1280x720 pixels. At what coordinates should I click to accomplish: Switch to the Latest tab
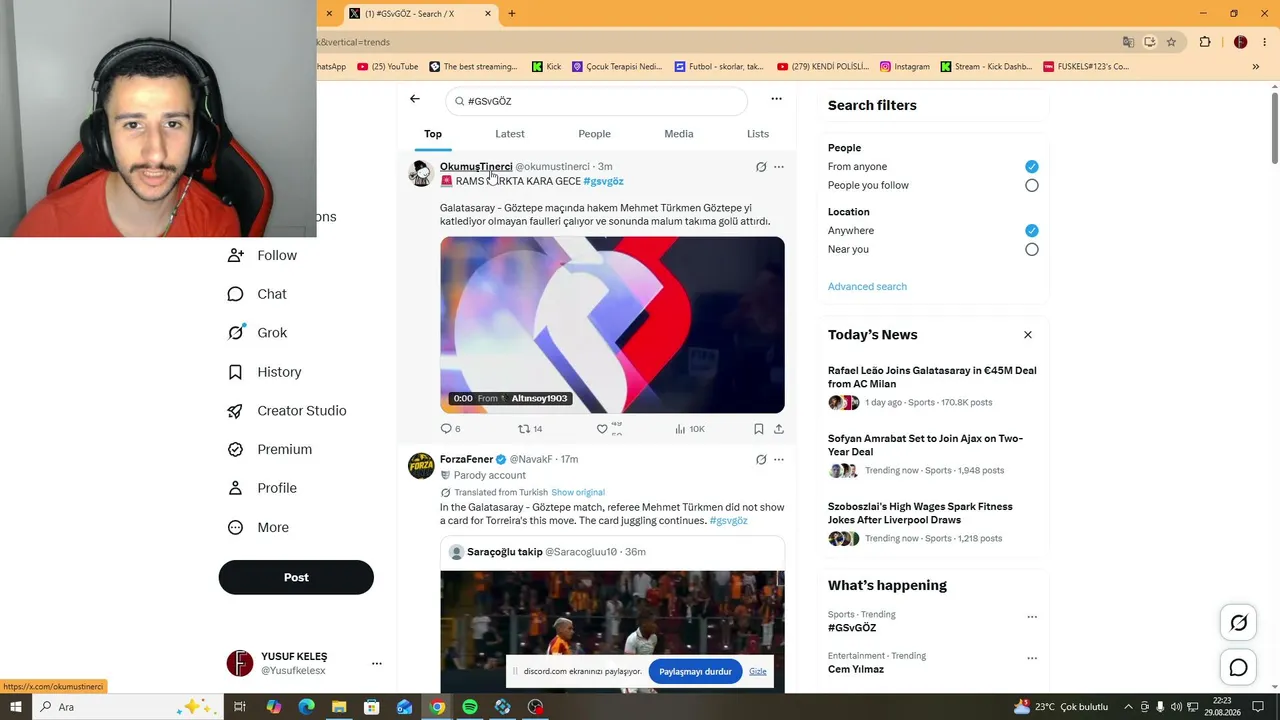pos(510,134)
